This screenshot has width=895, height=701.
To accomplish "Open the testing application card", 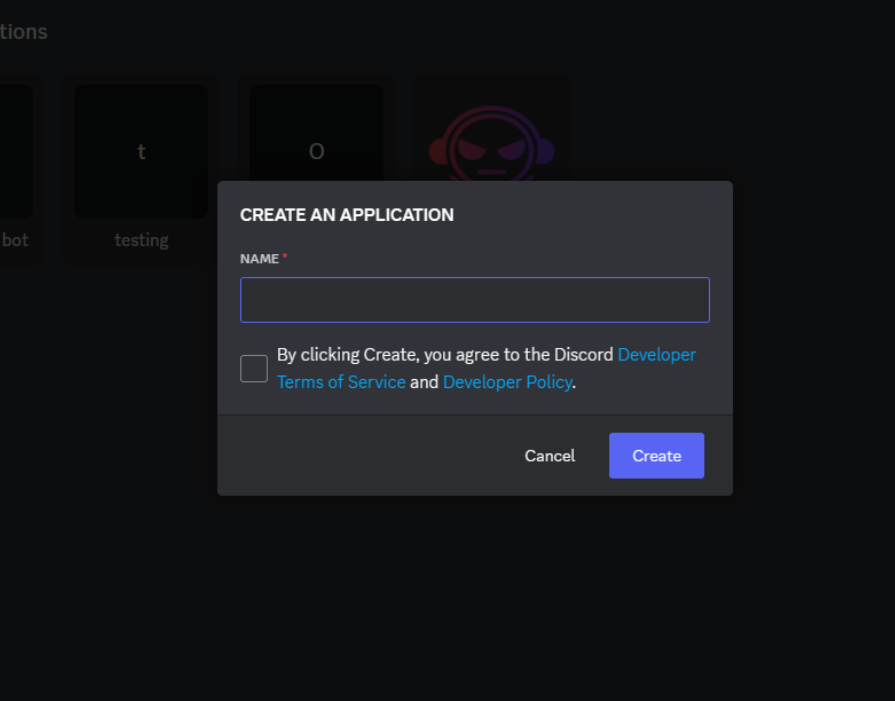I will pos(141,168).
